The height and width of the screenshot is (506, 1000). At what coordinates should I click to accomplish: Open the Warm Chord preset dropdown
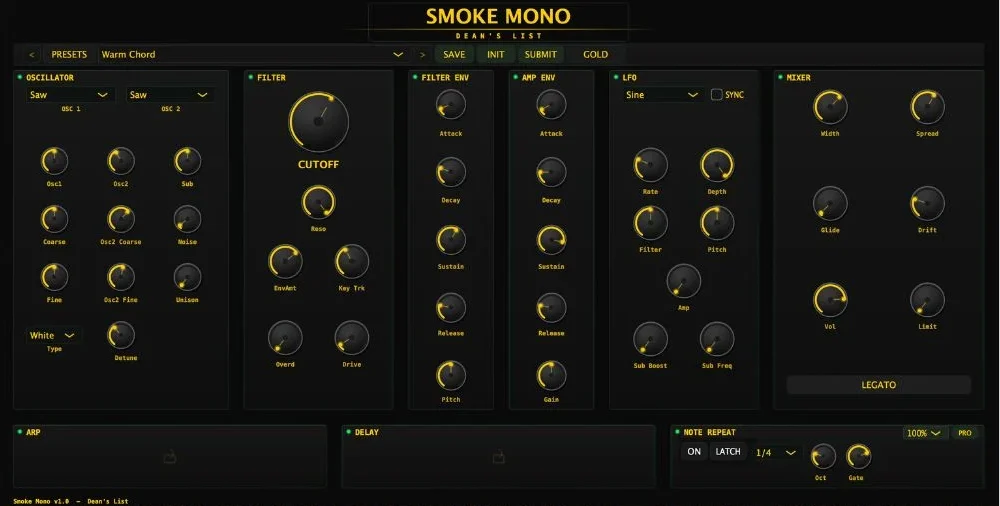[x=253, y=55]
